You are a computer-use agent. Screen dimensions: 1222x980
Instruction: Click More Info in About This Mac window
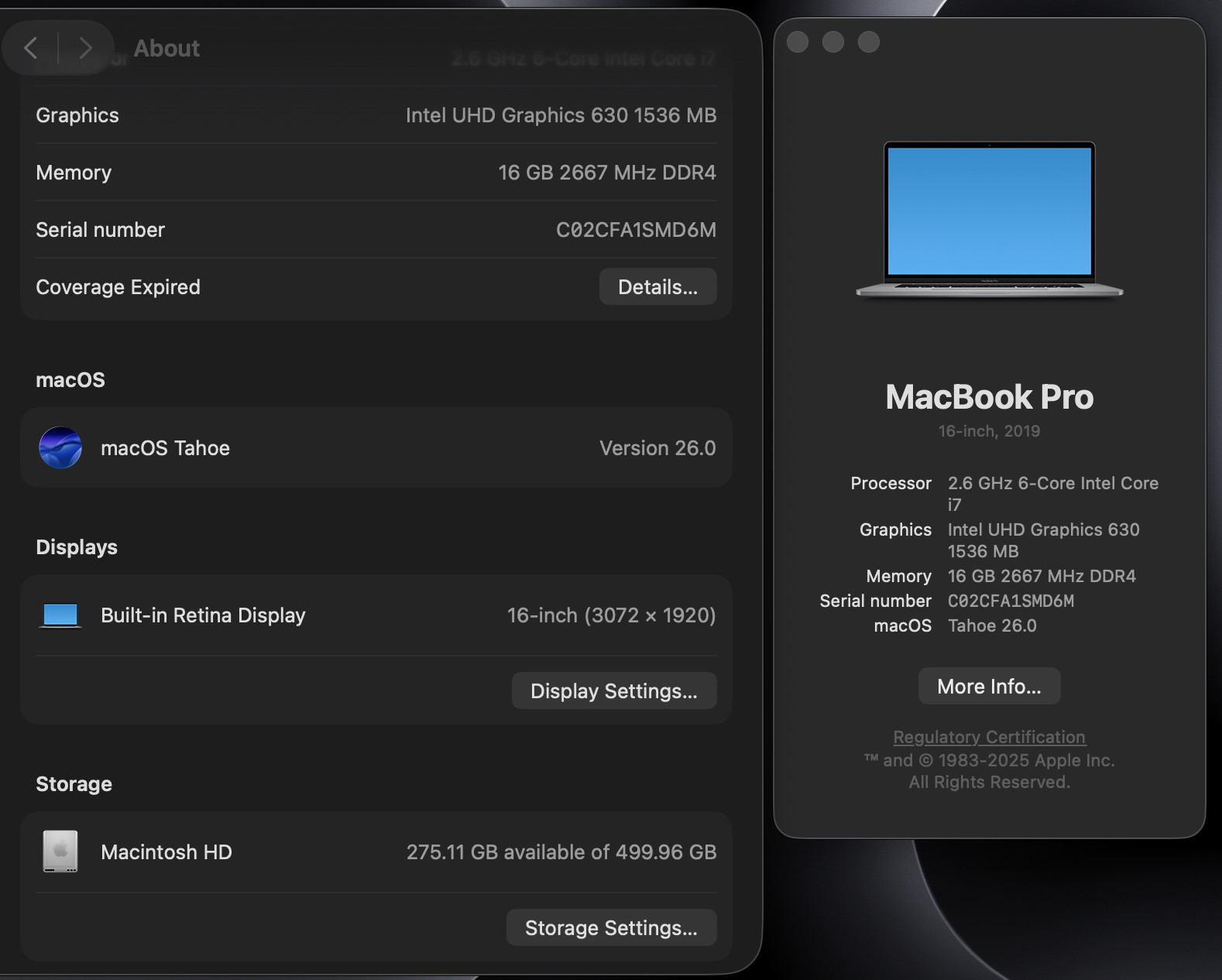(x=989, y=686)
